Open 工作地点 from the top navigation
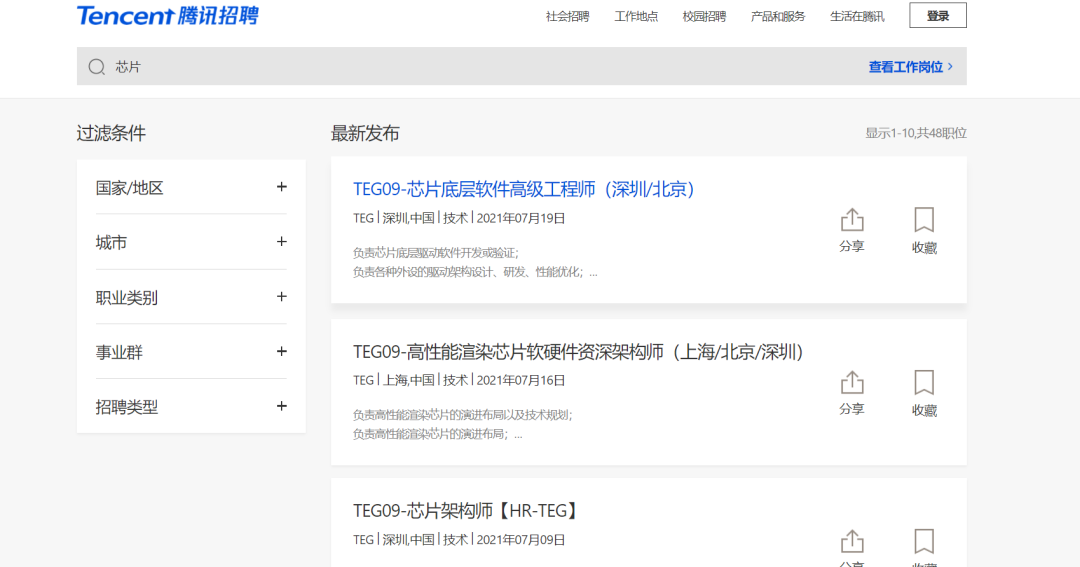The image size is (1080, 567). point(636,16)
